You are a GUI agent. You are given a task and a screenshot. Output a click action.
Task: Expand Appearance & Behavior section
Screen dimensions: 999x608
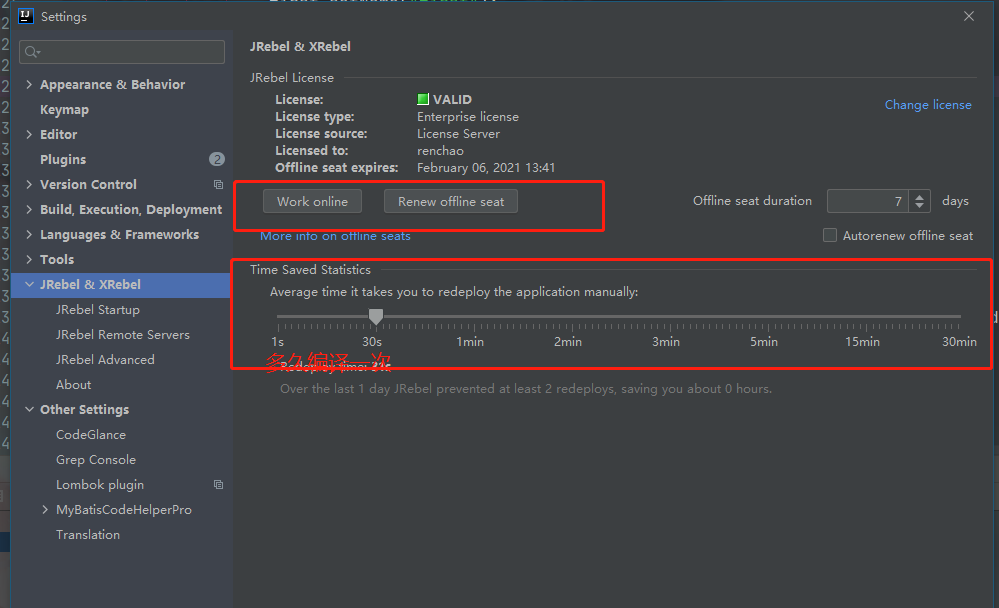(29, 84)
